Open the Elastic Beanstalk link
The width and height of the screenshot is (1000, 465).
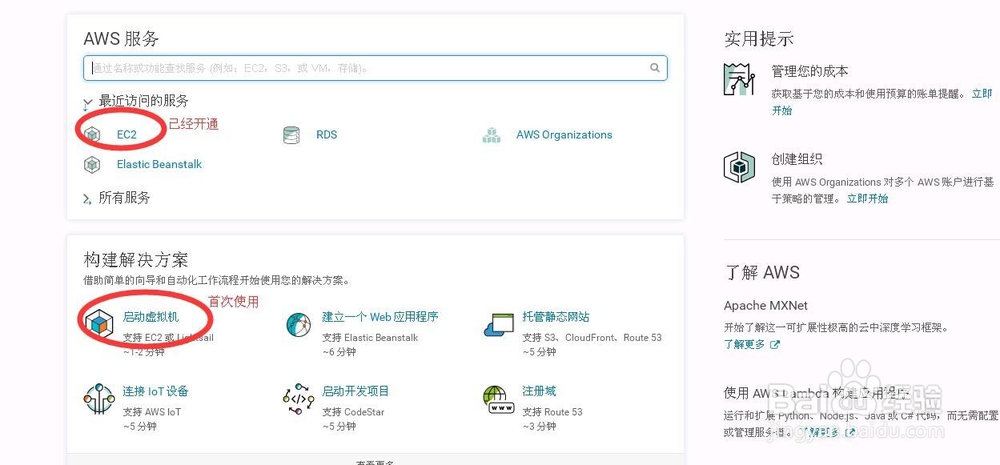click(x=159, y=164)
